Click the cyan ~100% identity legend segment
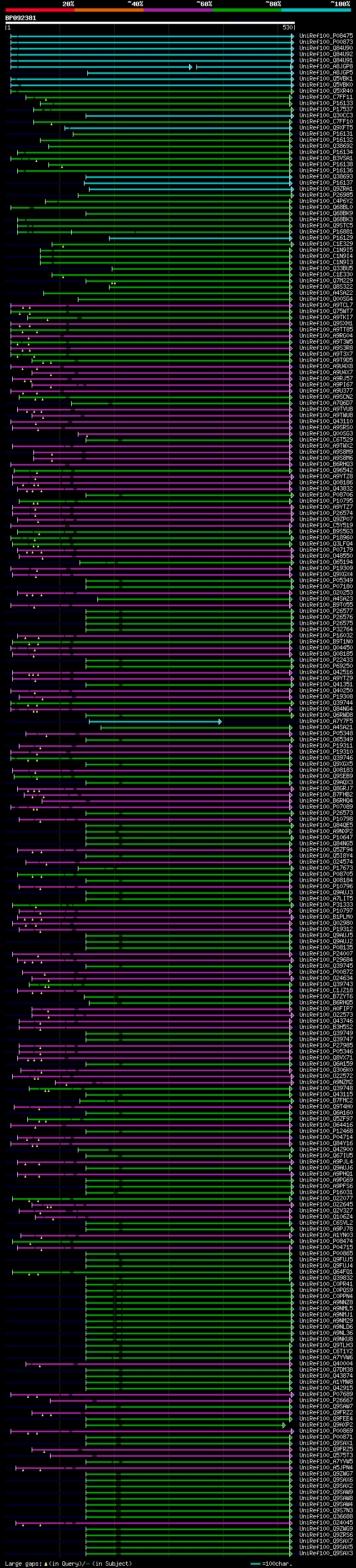This screenshot has height=1568, width=356. point(317,10)
